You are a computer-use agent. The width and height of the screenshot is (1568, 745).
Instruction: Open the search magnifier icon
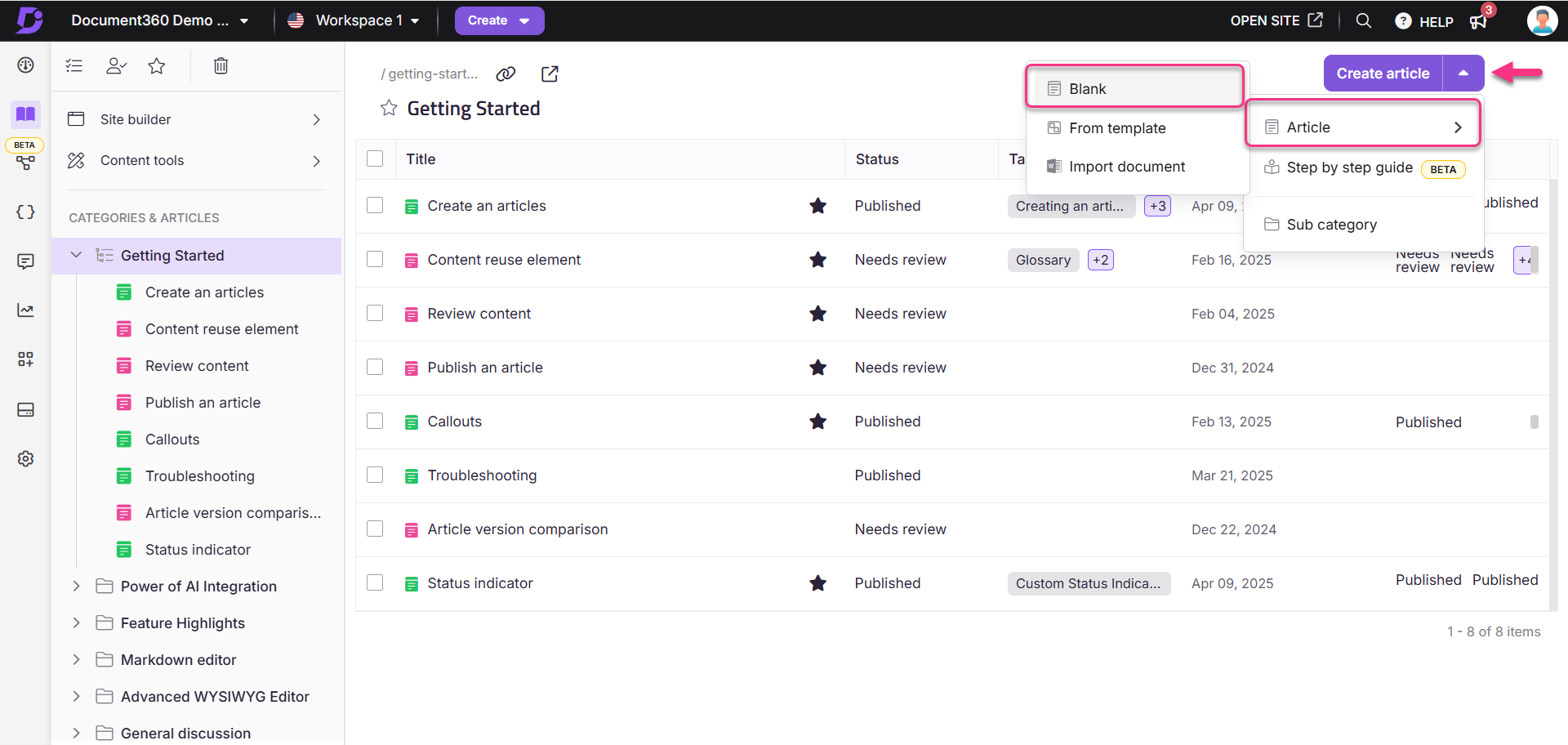pyautogui.click(x=1363, y=20)
